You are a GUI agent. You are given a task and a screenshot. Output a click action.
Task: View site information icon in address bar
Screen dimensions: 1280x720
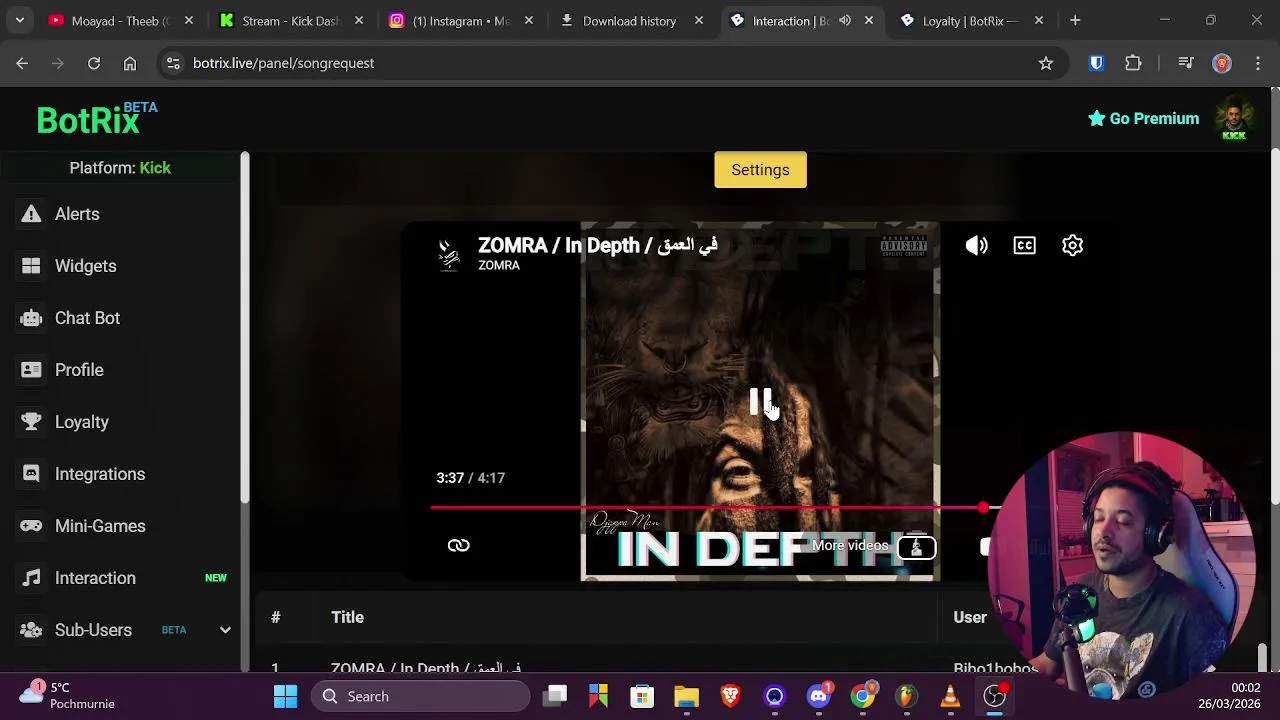point(173,63)
